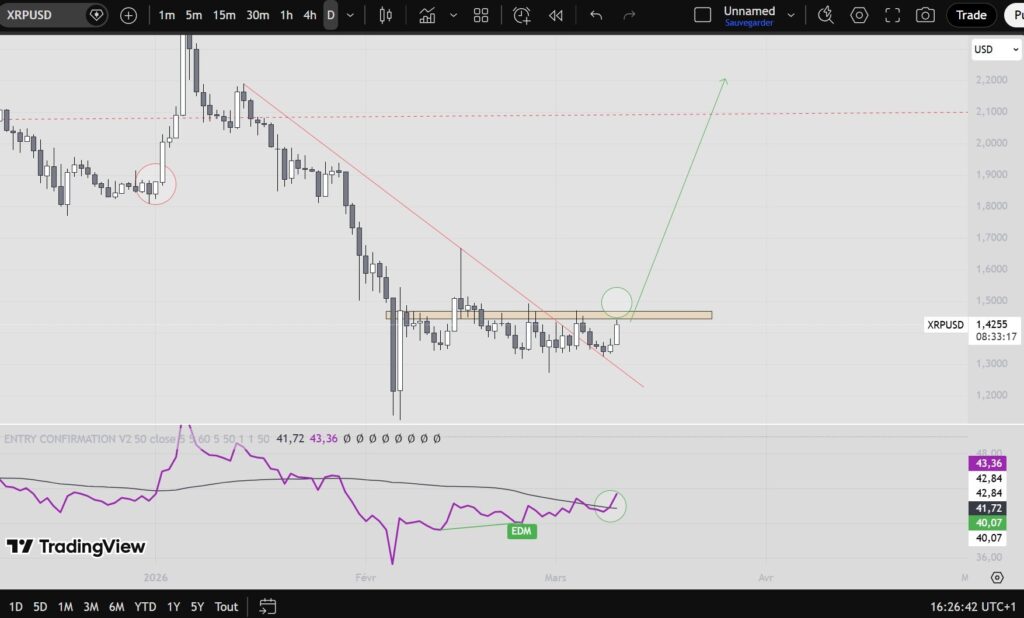
Task: Toggle the Daily timeframe button
Action: (x=330, y=15)
